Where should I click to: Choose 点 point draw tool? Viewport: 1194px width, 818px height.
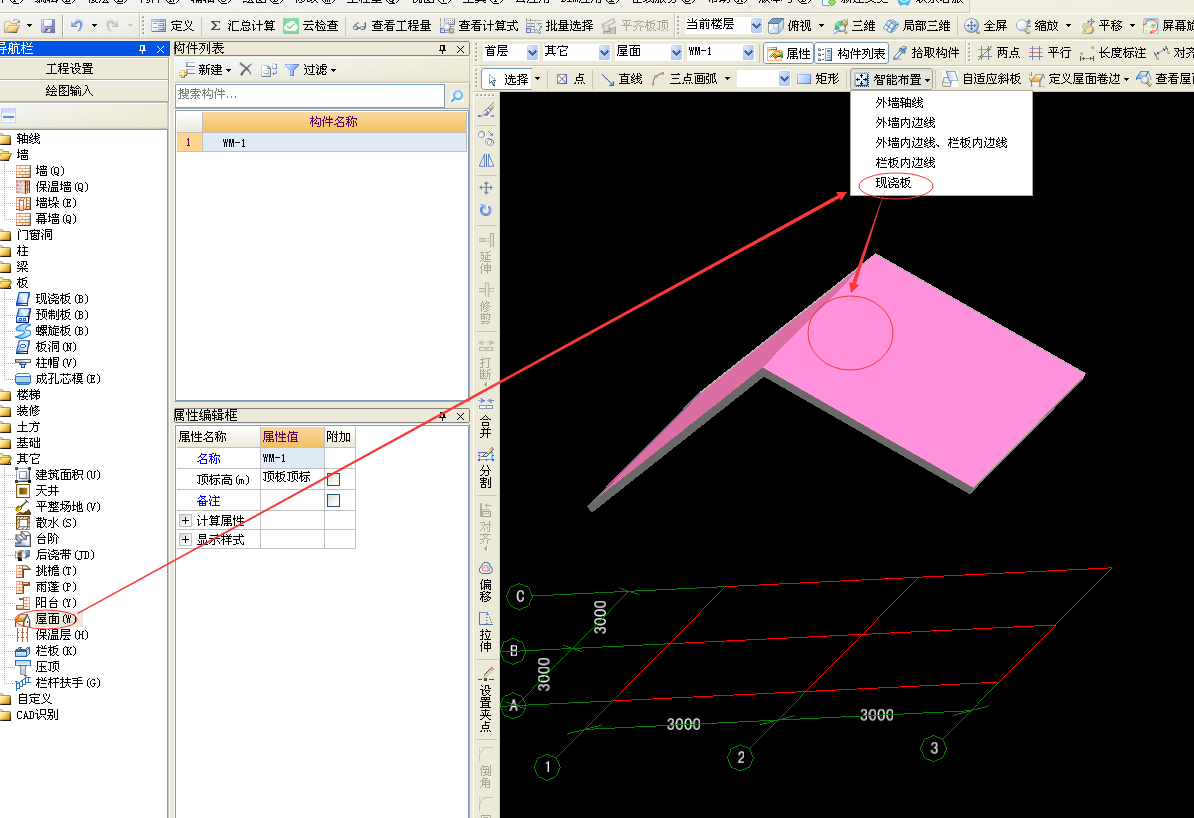(570, 79)
